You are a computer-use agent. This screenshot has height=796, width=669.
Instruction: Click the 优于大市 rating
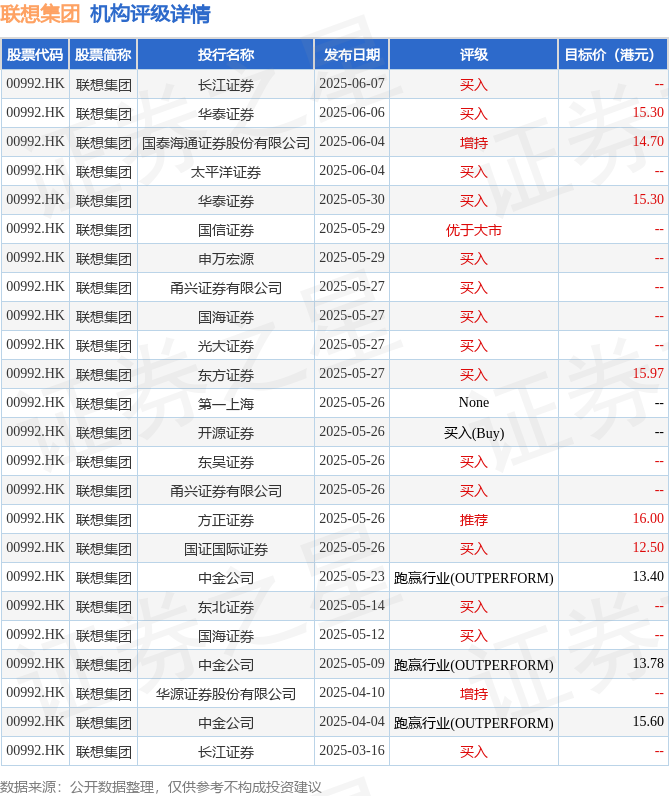click(x=474, y=229)
